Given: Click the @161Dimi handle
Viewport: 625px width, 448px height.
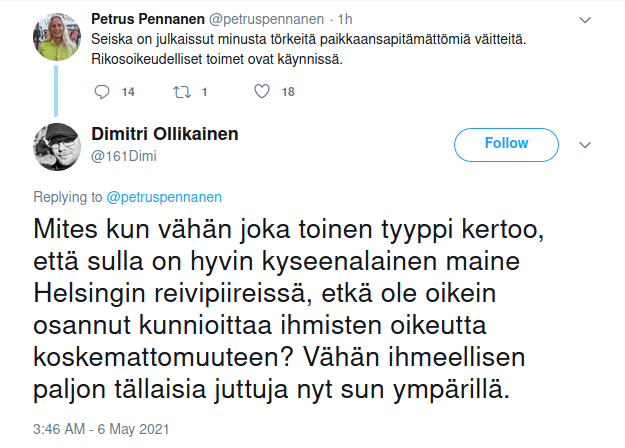Looking at the screenshot, I should click(124, 155).
